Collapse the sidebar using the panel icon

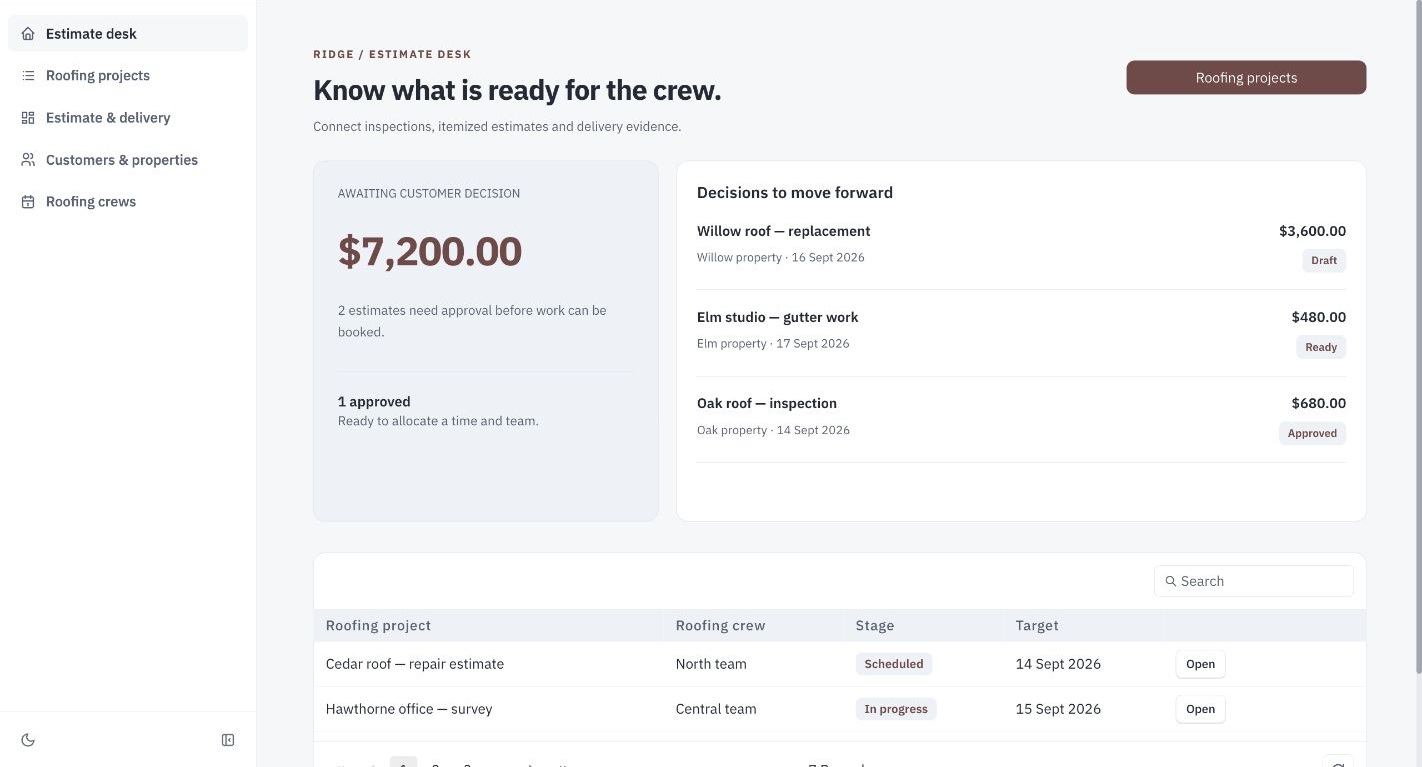tap(228, 740)
